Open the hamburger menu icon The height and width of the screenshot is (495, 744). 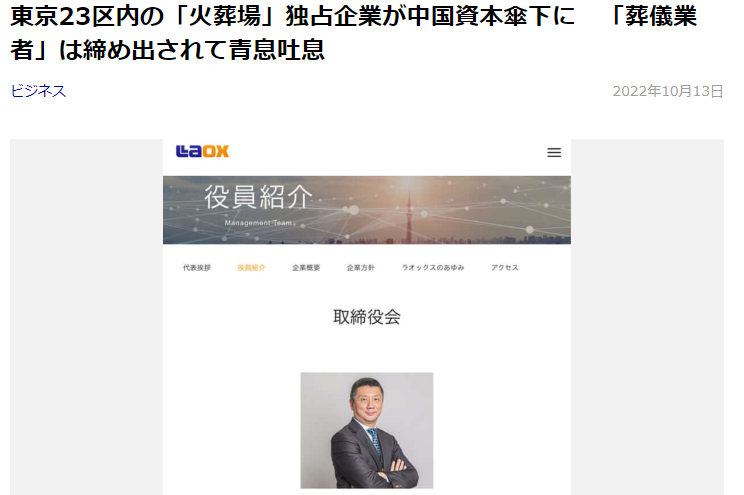click(x=554, y=152)
